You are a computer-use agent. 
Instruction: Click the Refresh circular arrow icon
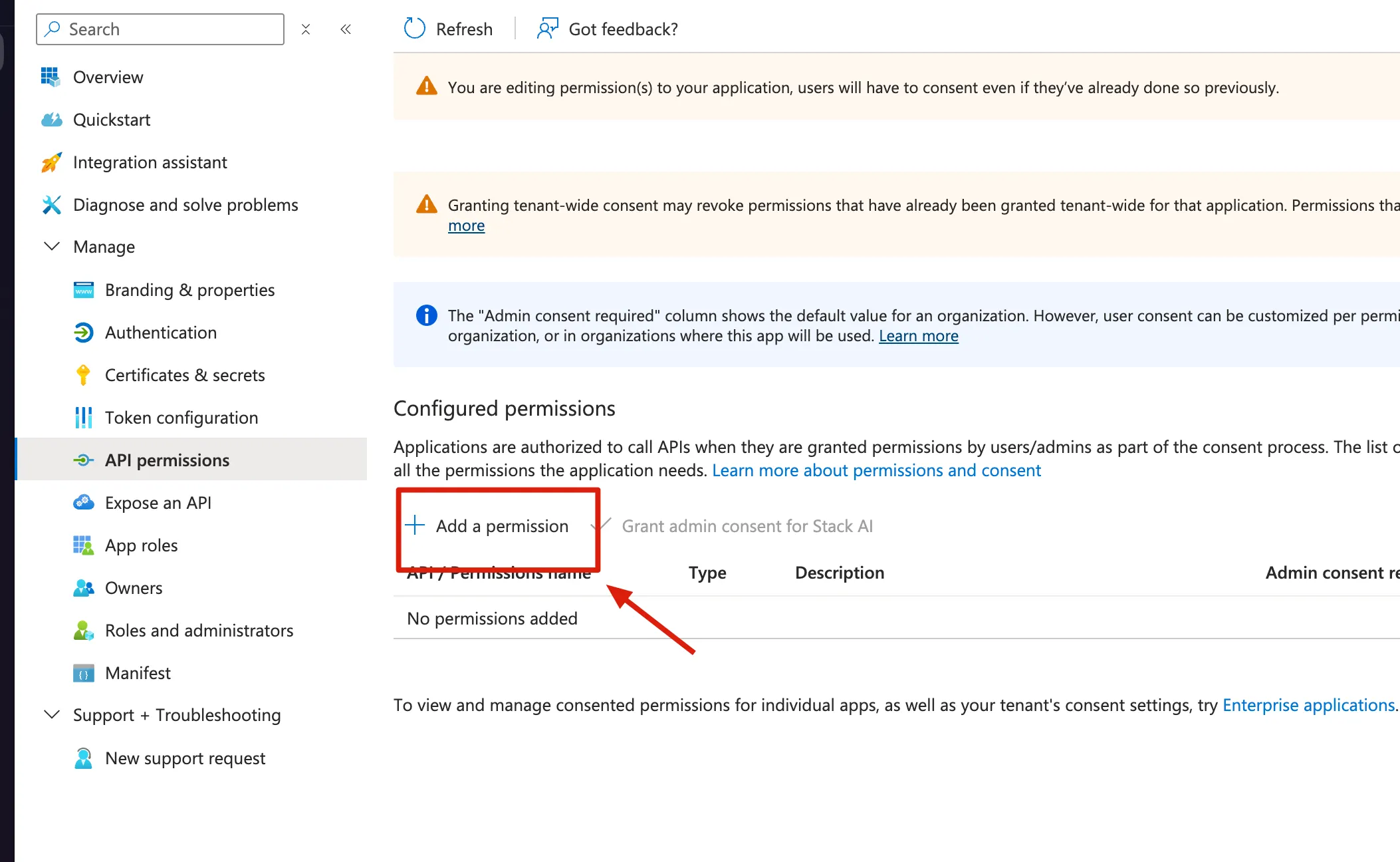tap(414, 29)
